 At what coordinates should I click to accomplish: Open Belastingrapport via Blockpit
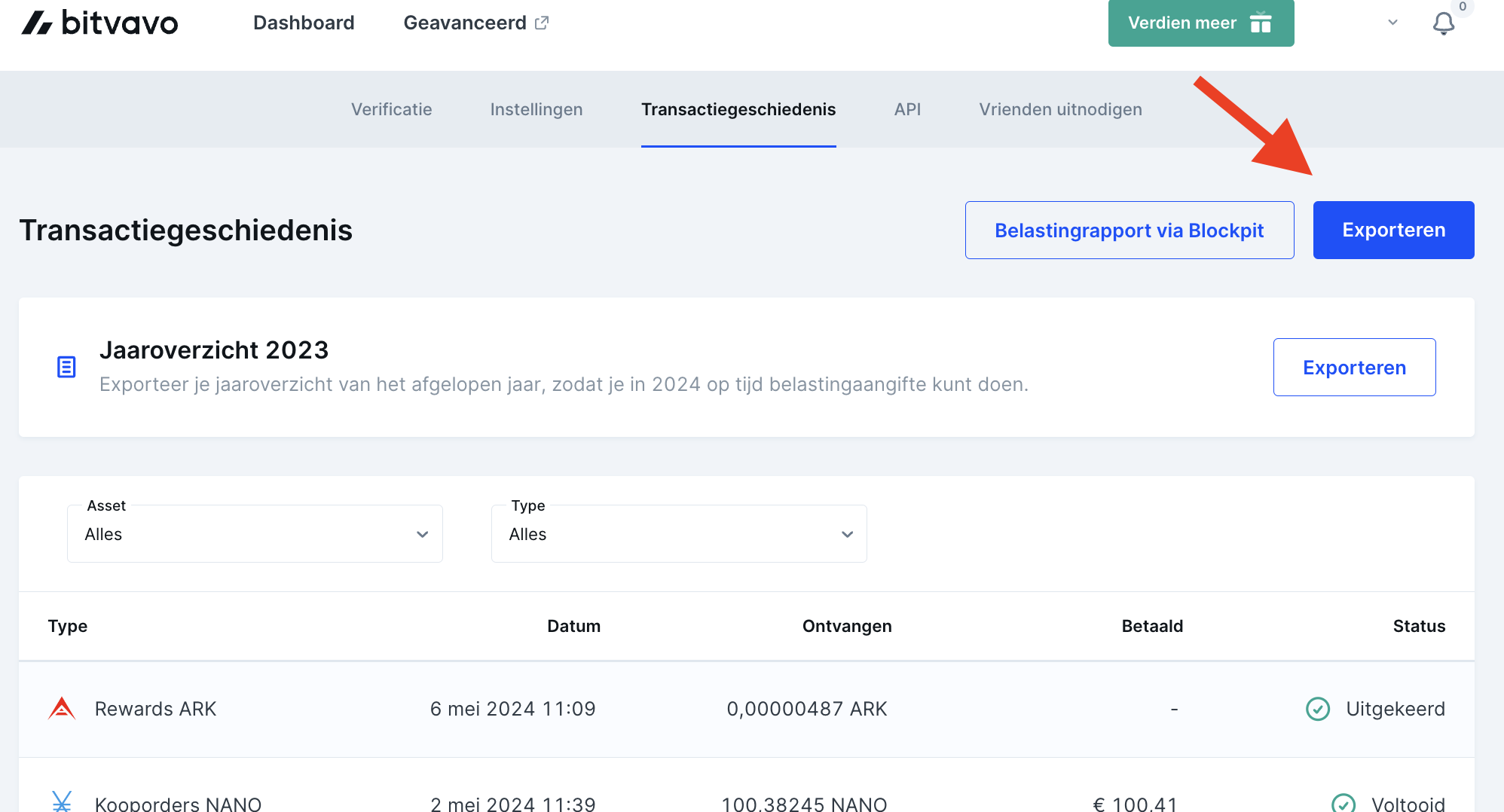(1129, 230)
